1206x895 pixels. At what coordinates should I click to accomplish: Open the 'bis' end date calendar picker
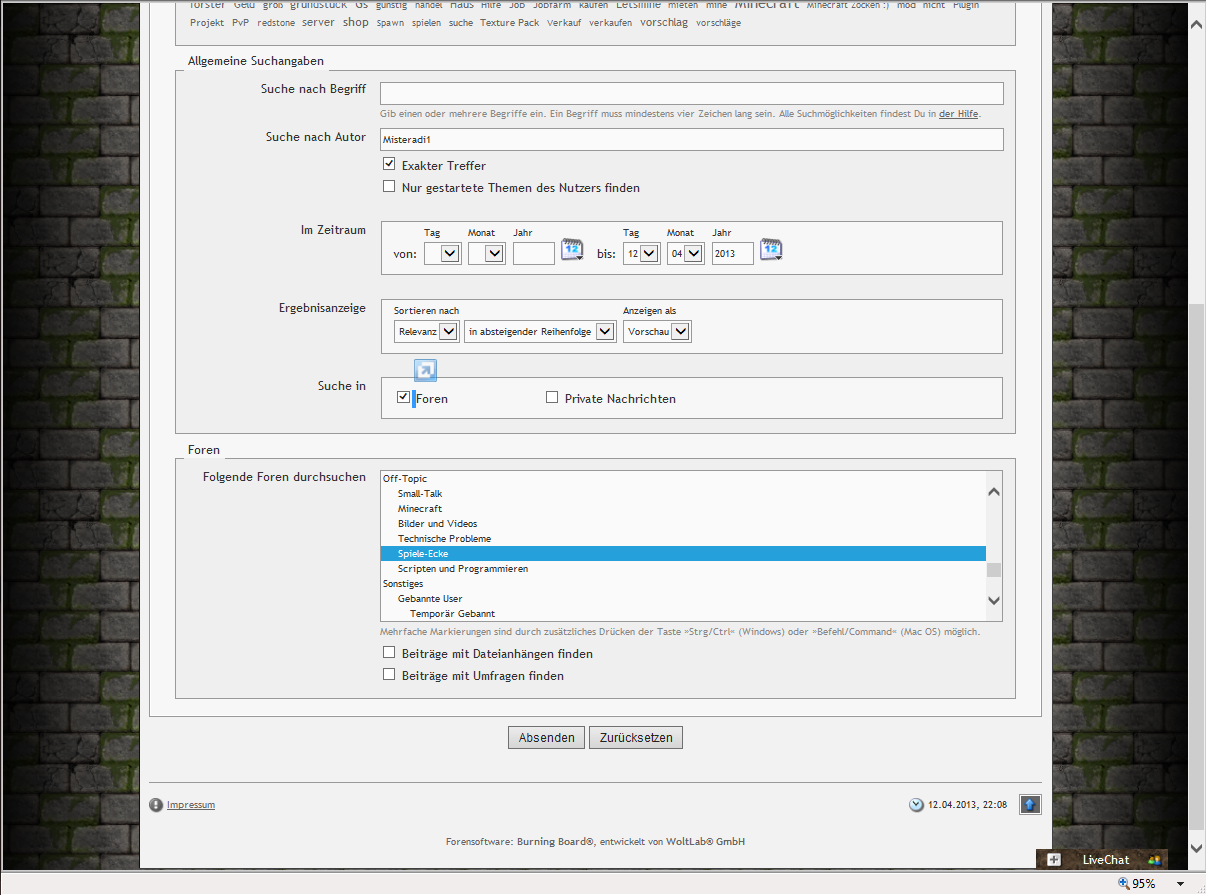770,250
